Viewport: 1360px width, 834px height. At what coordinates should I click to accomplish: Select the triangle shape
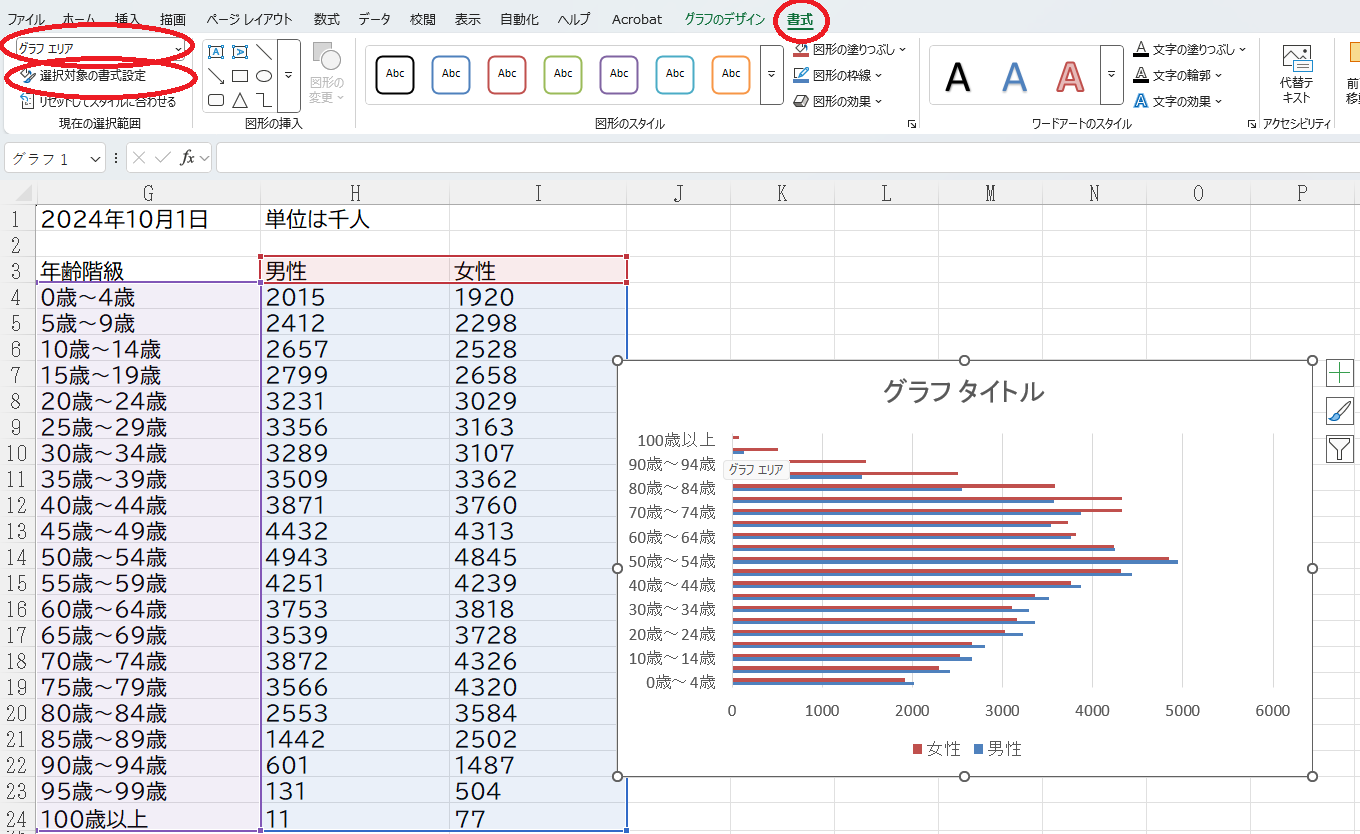click(240, 100)
